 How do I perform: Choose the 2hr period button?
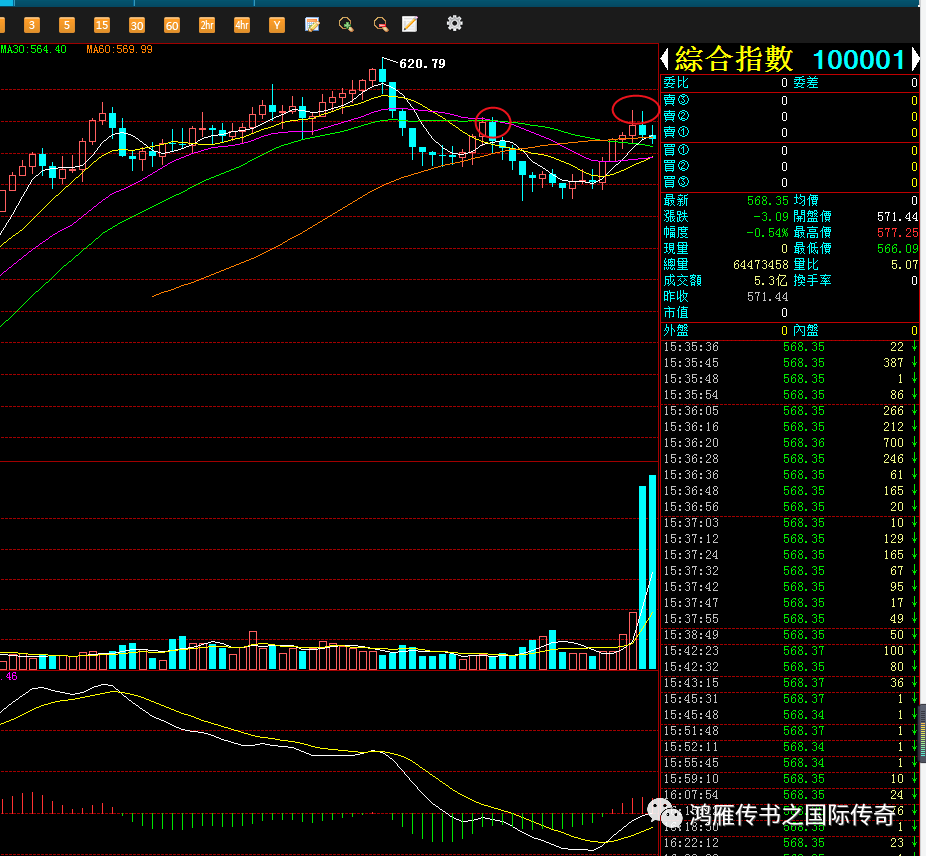click(x=207, y=25)
